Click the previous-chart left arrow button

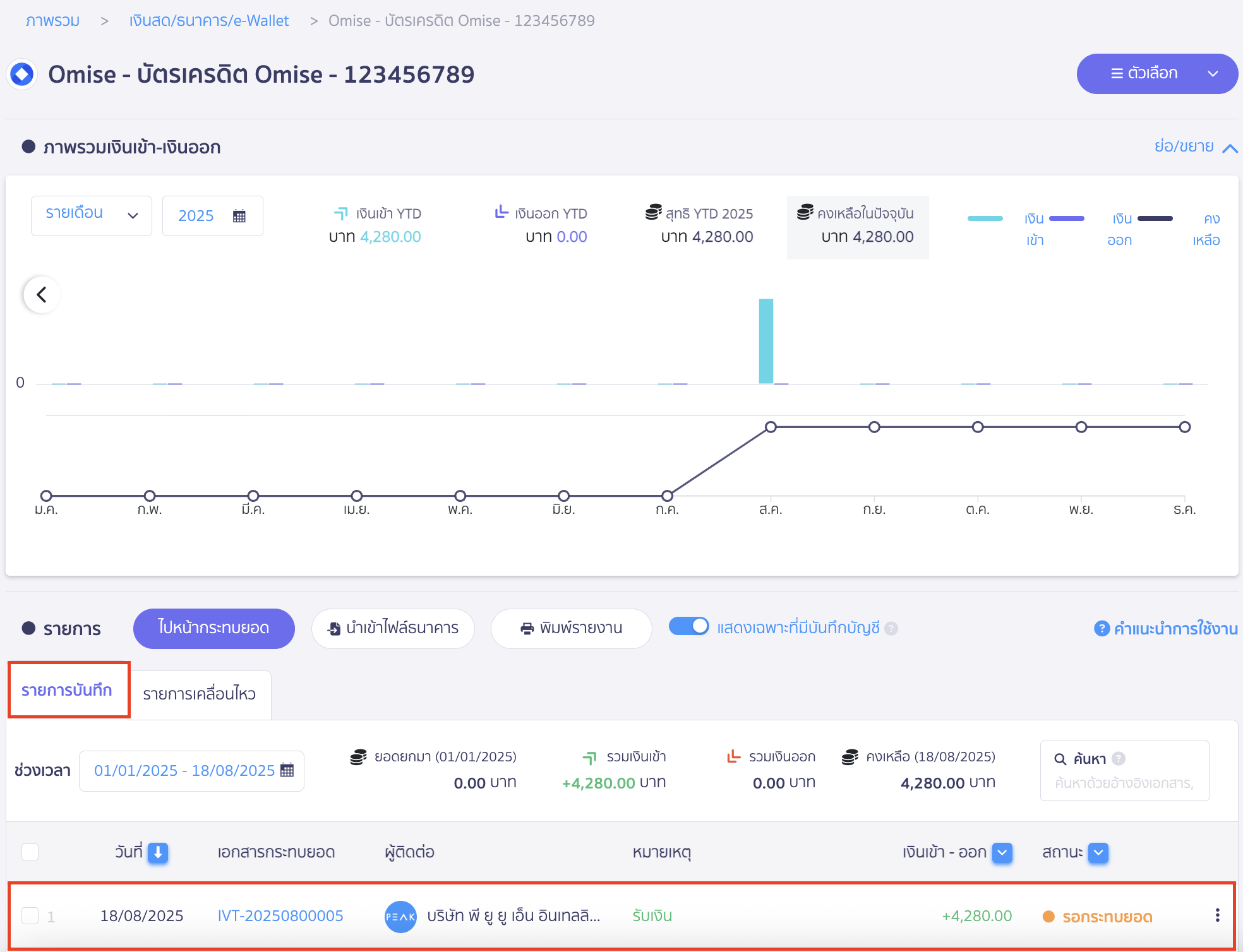coord(42,295)
